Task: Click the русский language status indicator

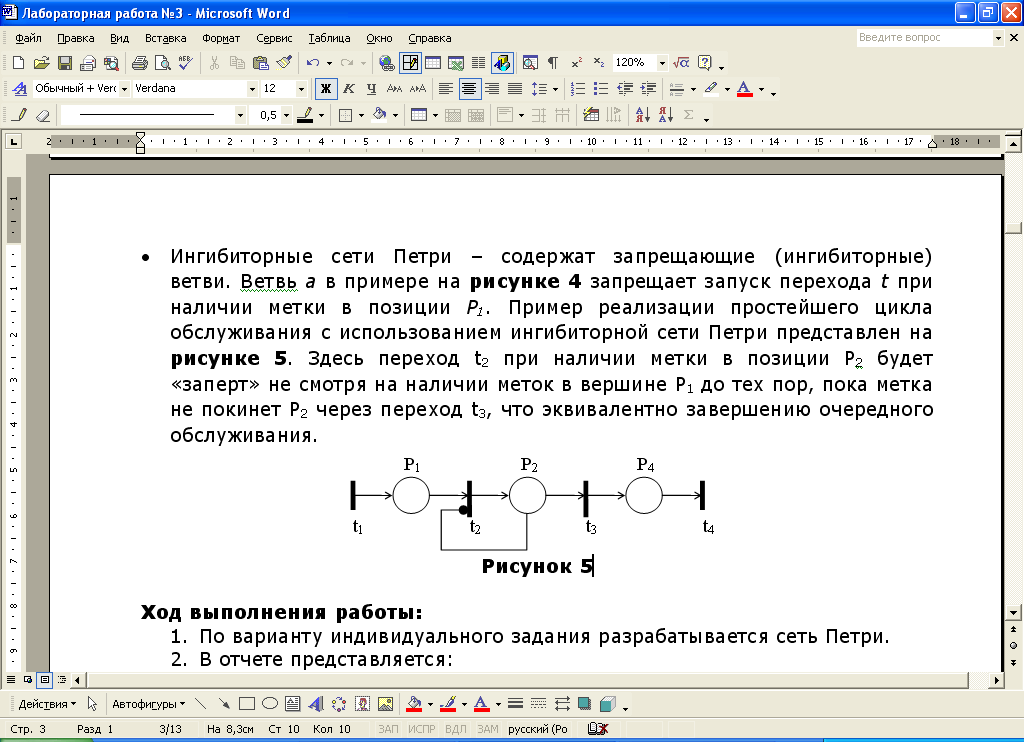Action: click(x=537, y=729)
